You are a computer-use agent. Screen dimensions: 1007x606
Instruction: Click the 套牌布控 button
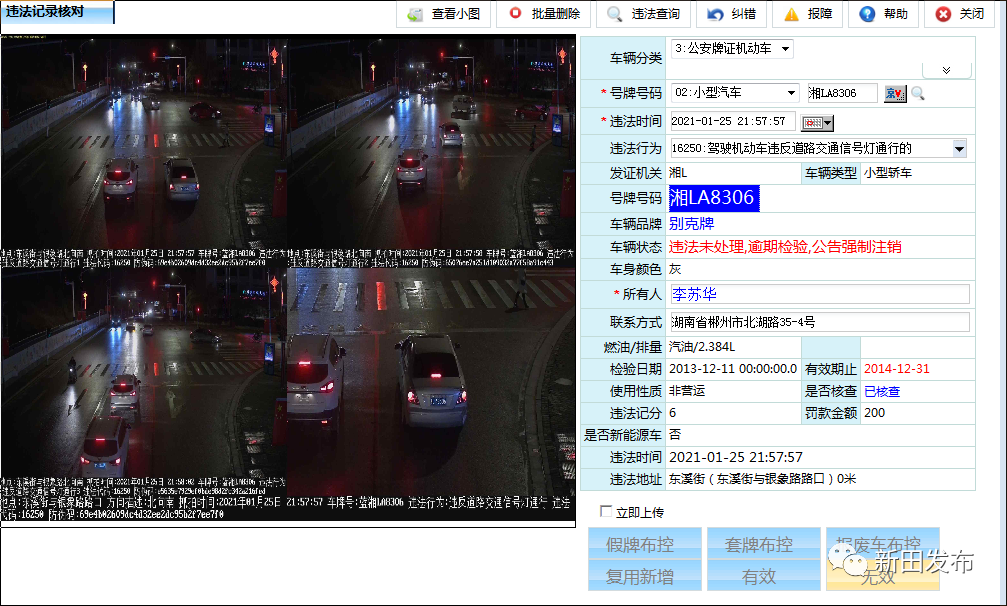(764, 544)
